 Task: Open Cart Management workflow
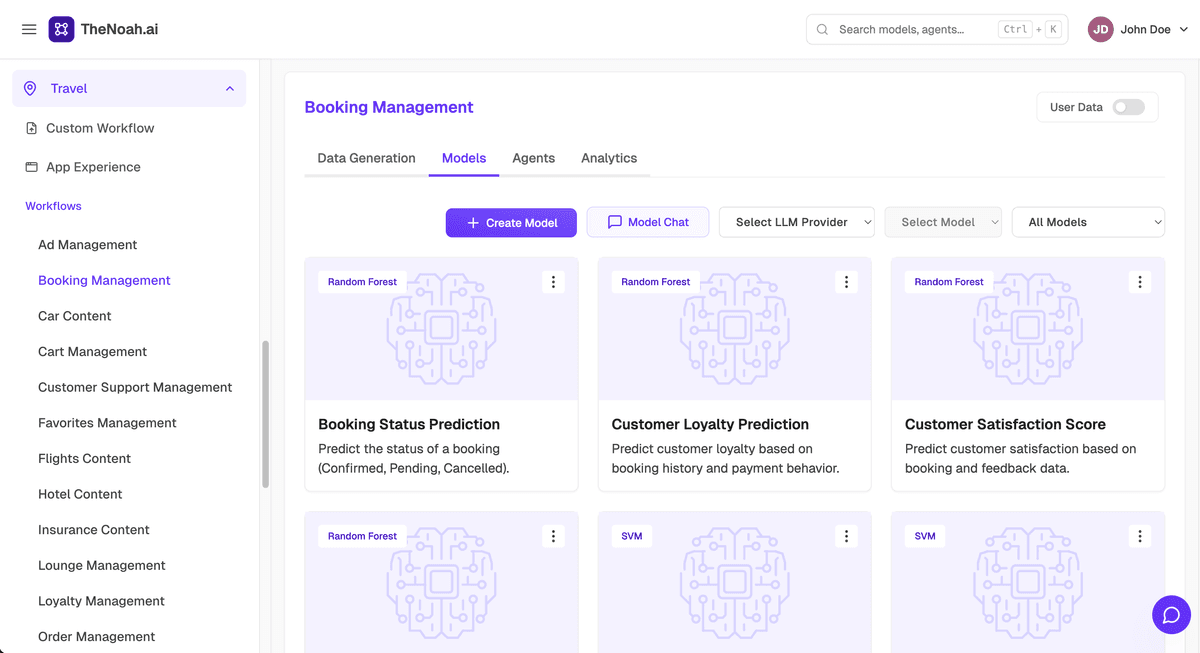point(92,352)
